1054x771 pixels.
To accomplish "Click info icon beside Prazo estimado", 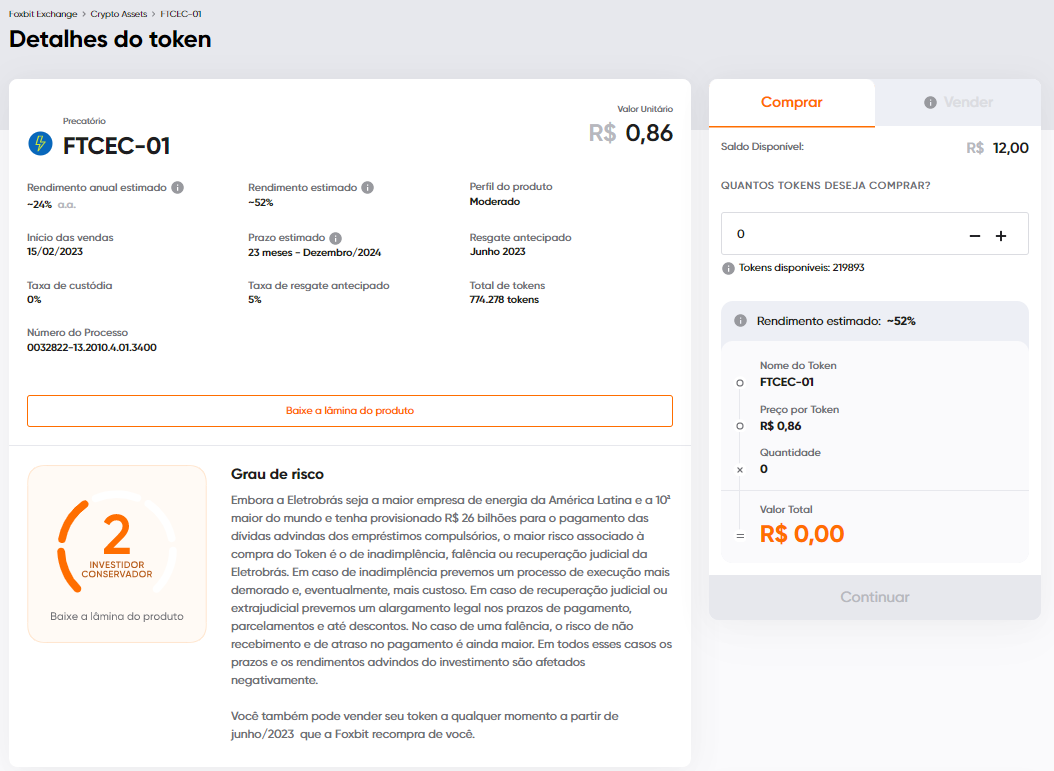I will point(335,238).
